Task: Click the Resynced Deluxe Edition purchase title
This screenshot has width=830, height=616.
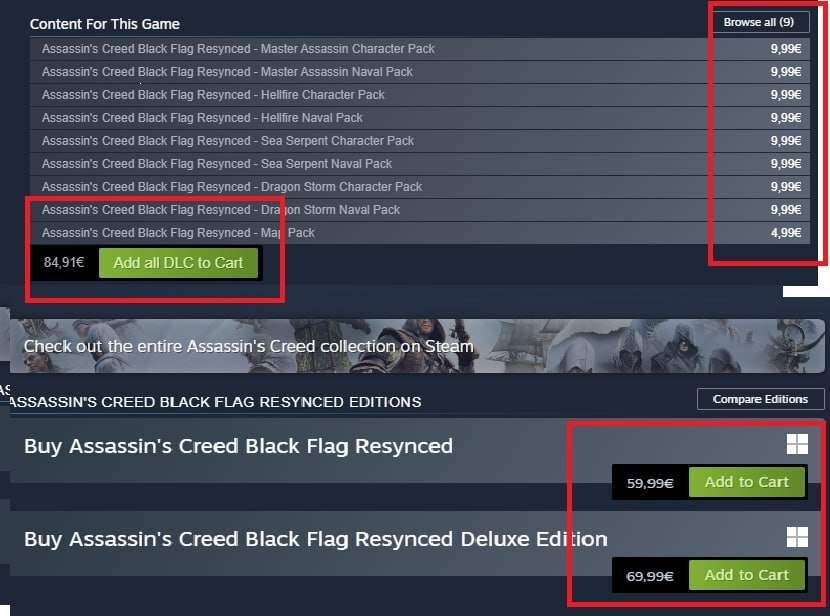Action: pos(315,539)
